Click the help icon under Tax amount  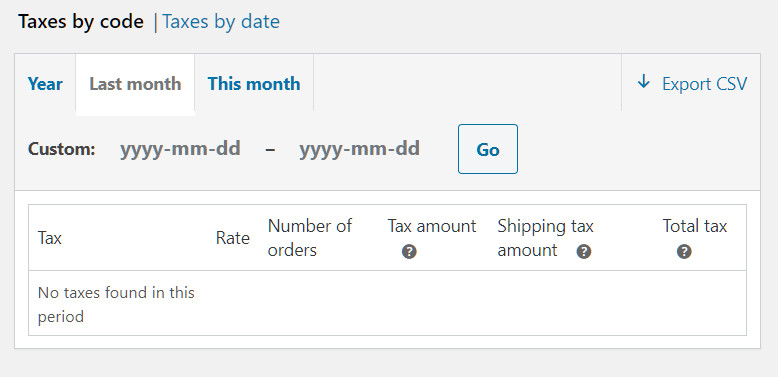409,251
